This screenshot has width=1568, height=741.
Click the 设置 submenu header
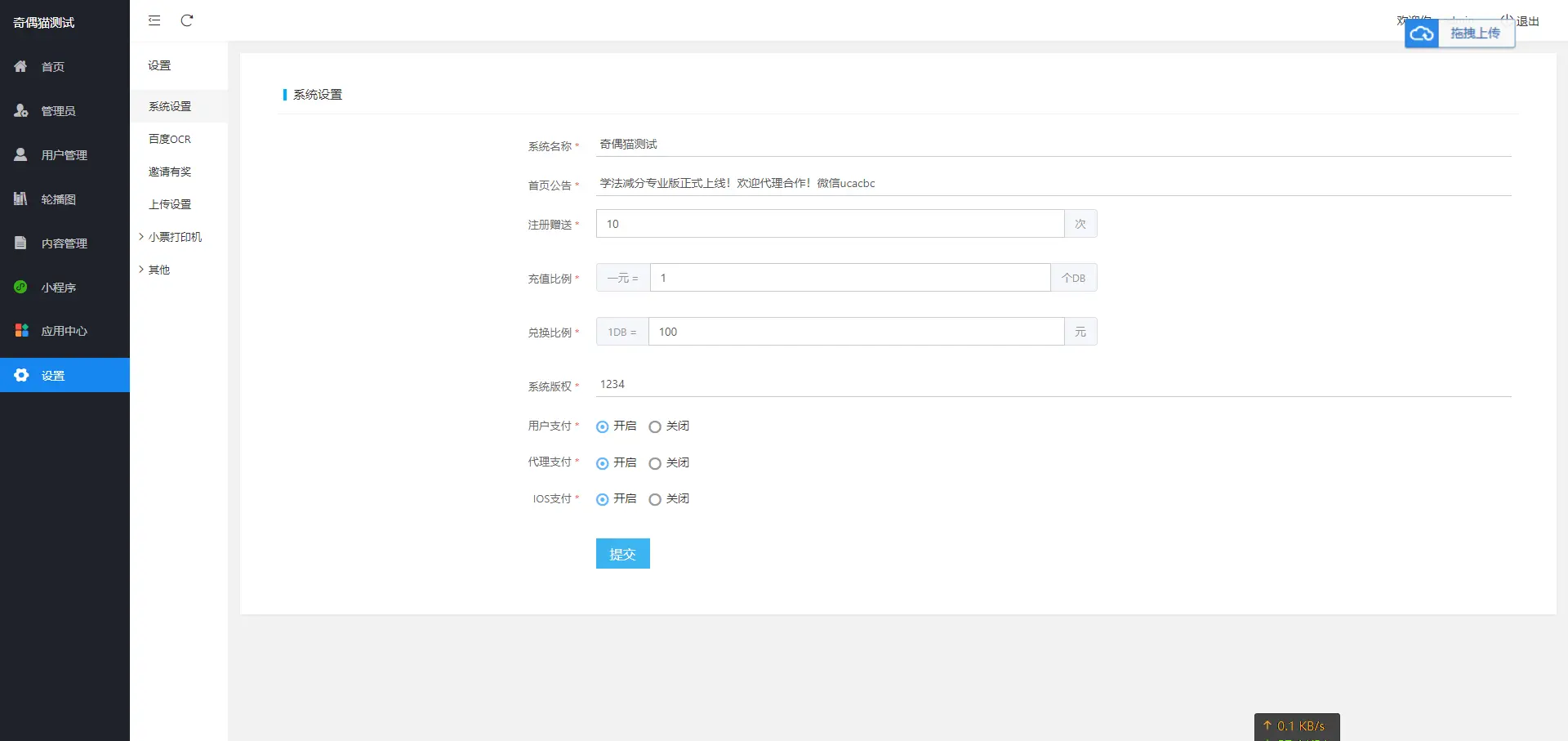pos(159,65)
